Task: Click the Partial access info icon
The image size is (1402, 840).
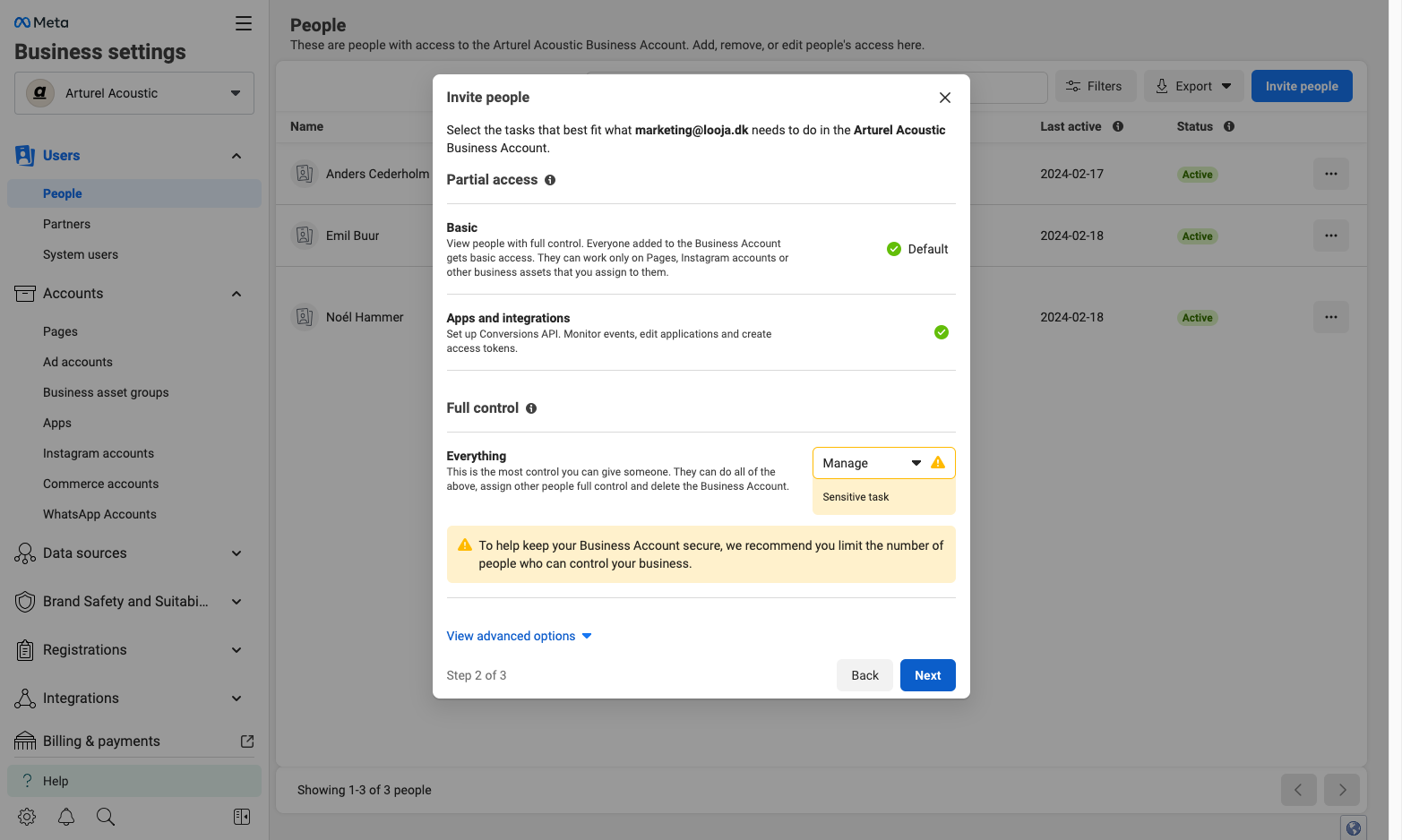Action: [x=550, y=180]
